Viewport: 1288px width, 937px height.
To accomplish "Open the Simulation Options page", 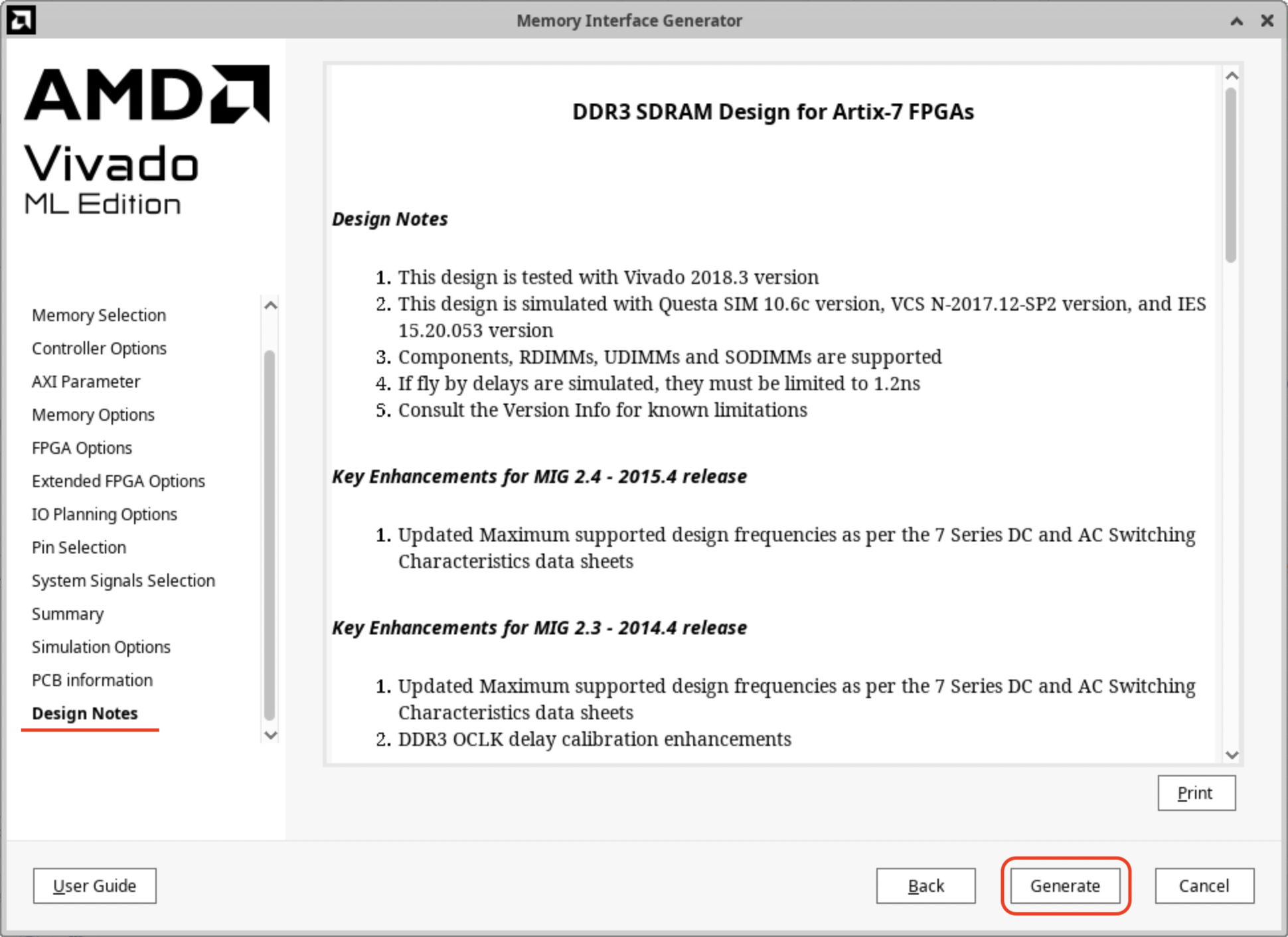I will tap(101, 647).
